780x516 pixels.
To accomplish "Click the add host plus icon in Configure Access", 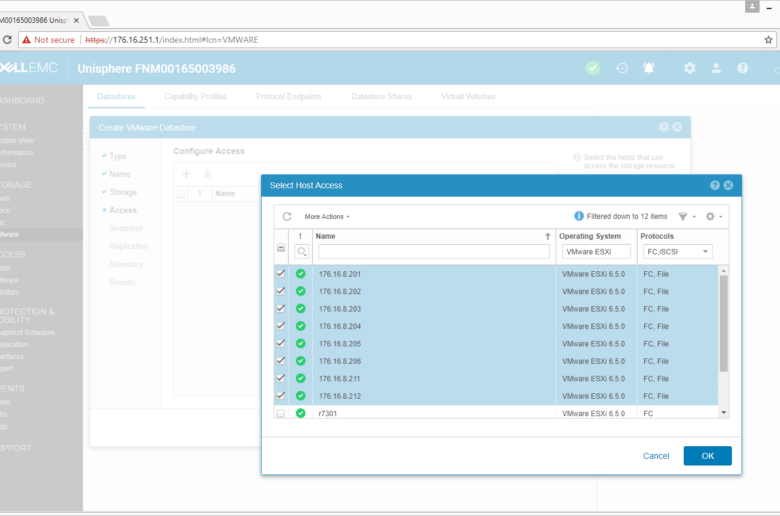I will pyautogui.click(x=187, y=174).
